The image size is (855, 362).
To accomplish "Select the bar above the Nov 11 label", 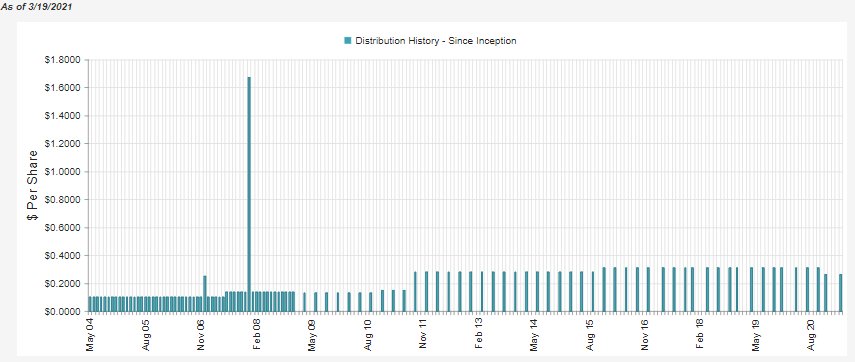I will (426, 292).
